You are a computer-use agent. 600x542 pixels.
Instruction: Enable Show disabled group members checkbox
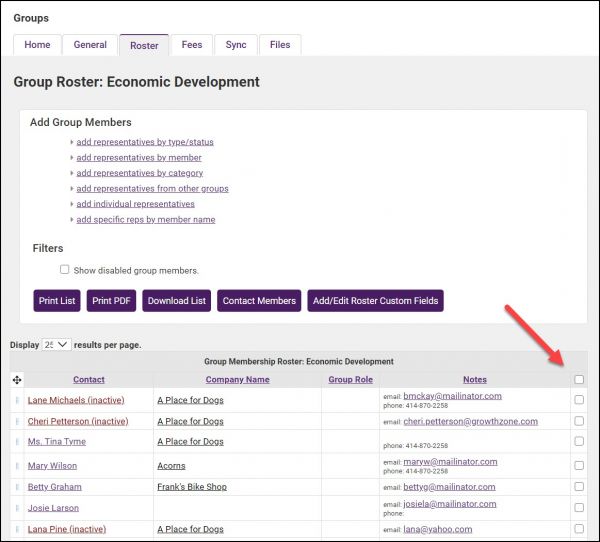click(65, 270)
